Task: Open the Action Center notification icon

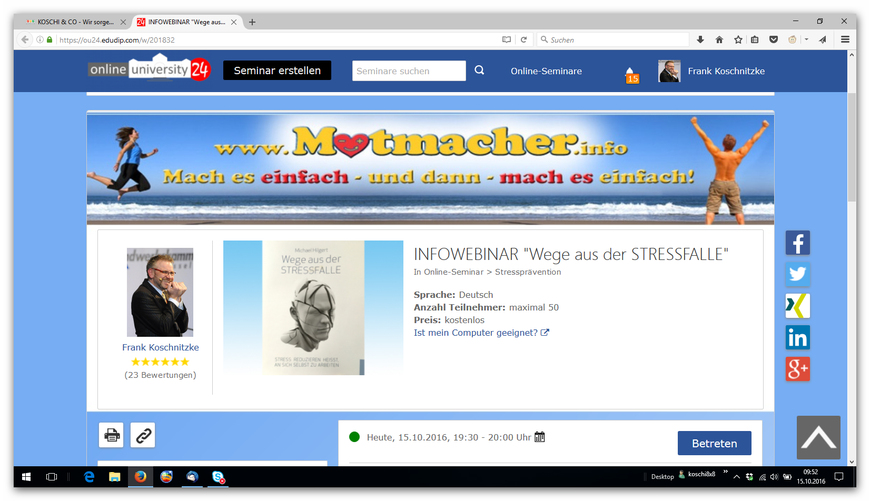Action: [839, 477]
